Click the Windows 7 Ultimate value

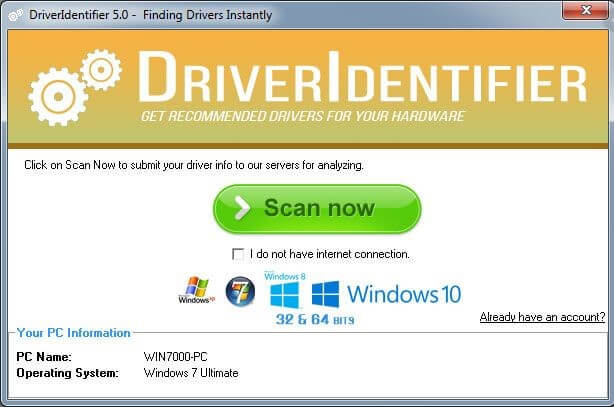point(191,373)
